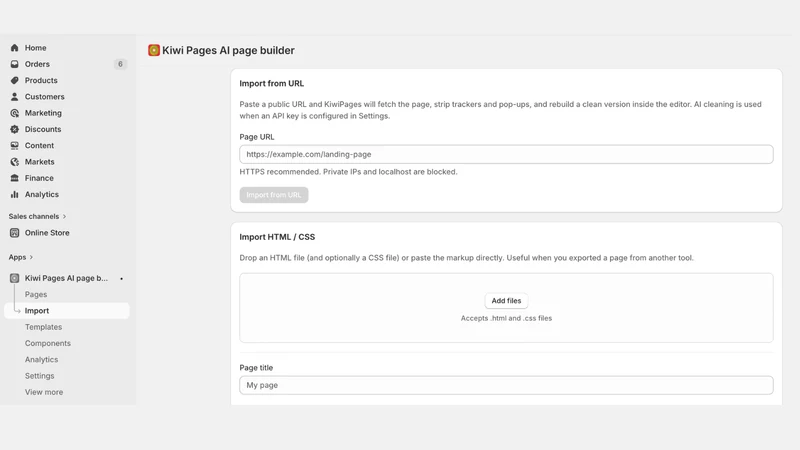Select the Import sub-item
This screenshot has width=800, height=450.
(x=67, y=311)
